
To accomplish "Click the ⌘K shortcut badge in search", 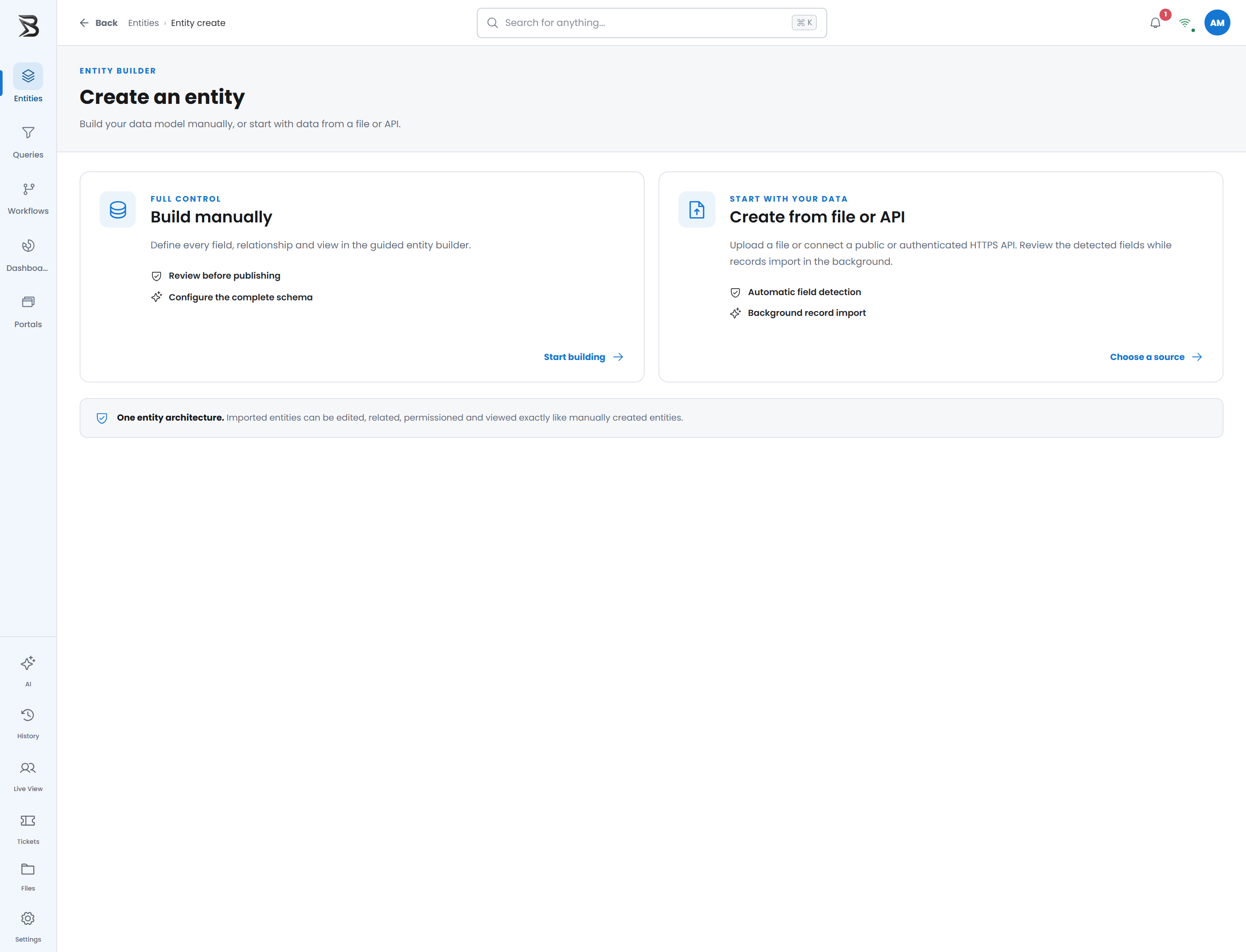I will (x=804, y=23).
